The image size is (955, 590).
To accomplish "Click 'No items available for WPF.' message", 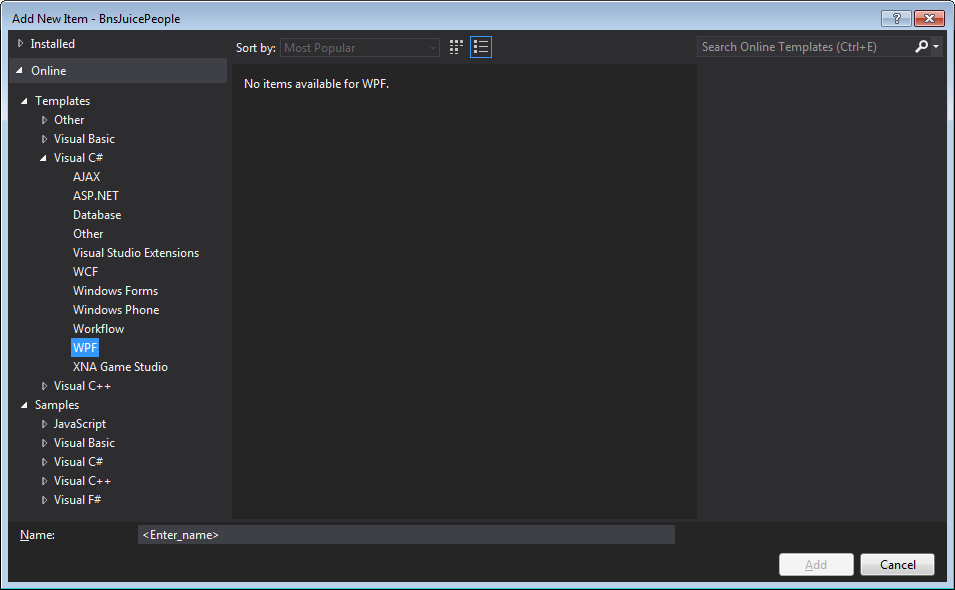I will (316, 84).
